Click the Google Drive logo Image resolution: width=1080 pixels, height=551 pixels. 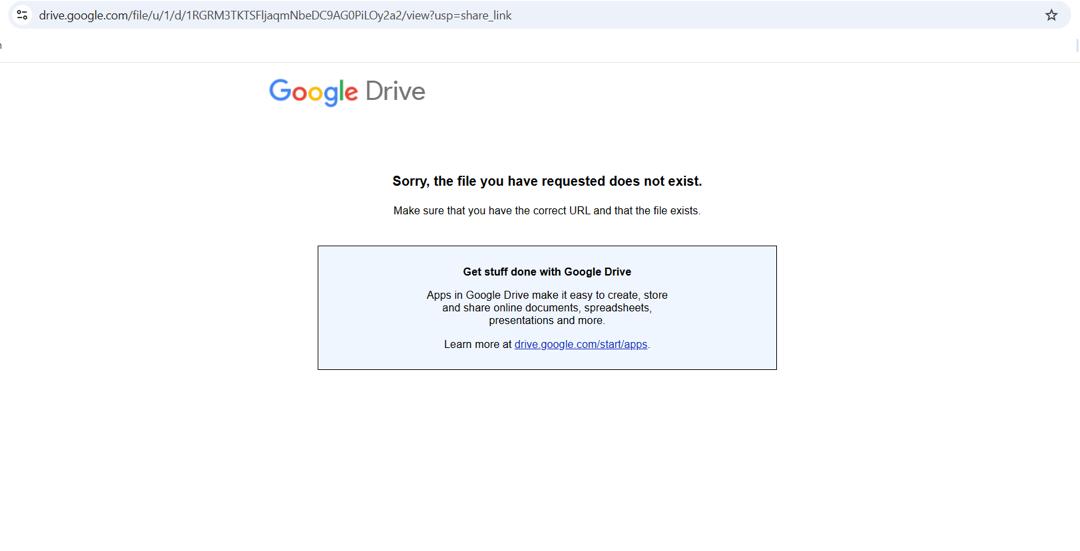tap(347, 92)
